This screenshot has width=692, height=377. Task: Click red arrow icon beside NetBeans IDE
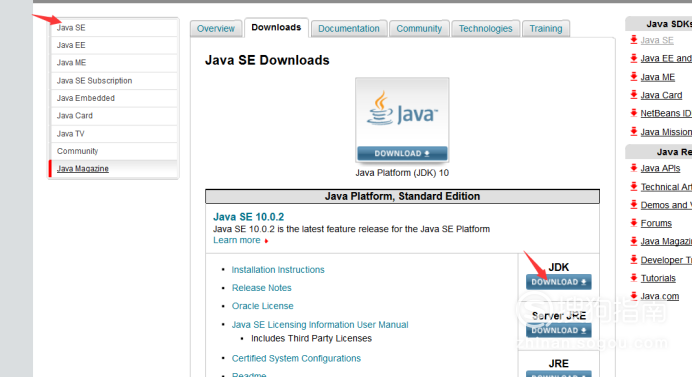[x=634, y=113]
